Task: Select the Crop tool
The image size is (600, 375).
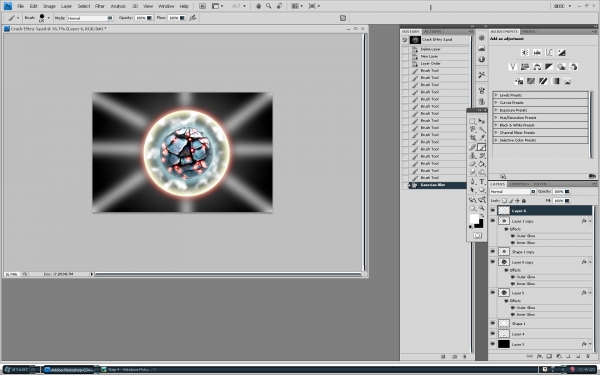Action: [x=473, y=138]
